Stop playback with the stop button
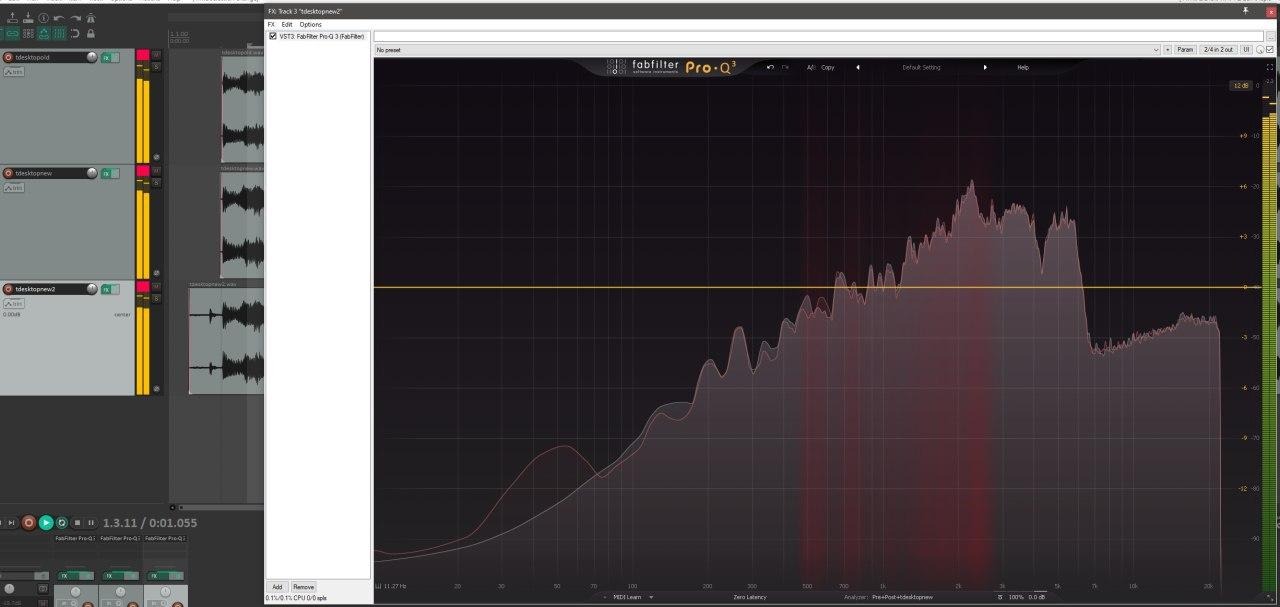This screenshot has height=607, width=1280. (x=77, y=523)
